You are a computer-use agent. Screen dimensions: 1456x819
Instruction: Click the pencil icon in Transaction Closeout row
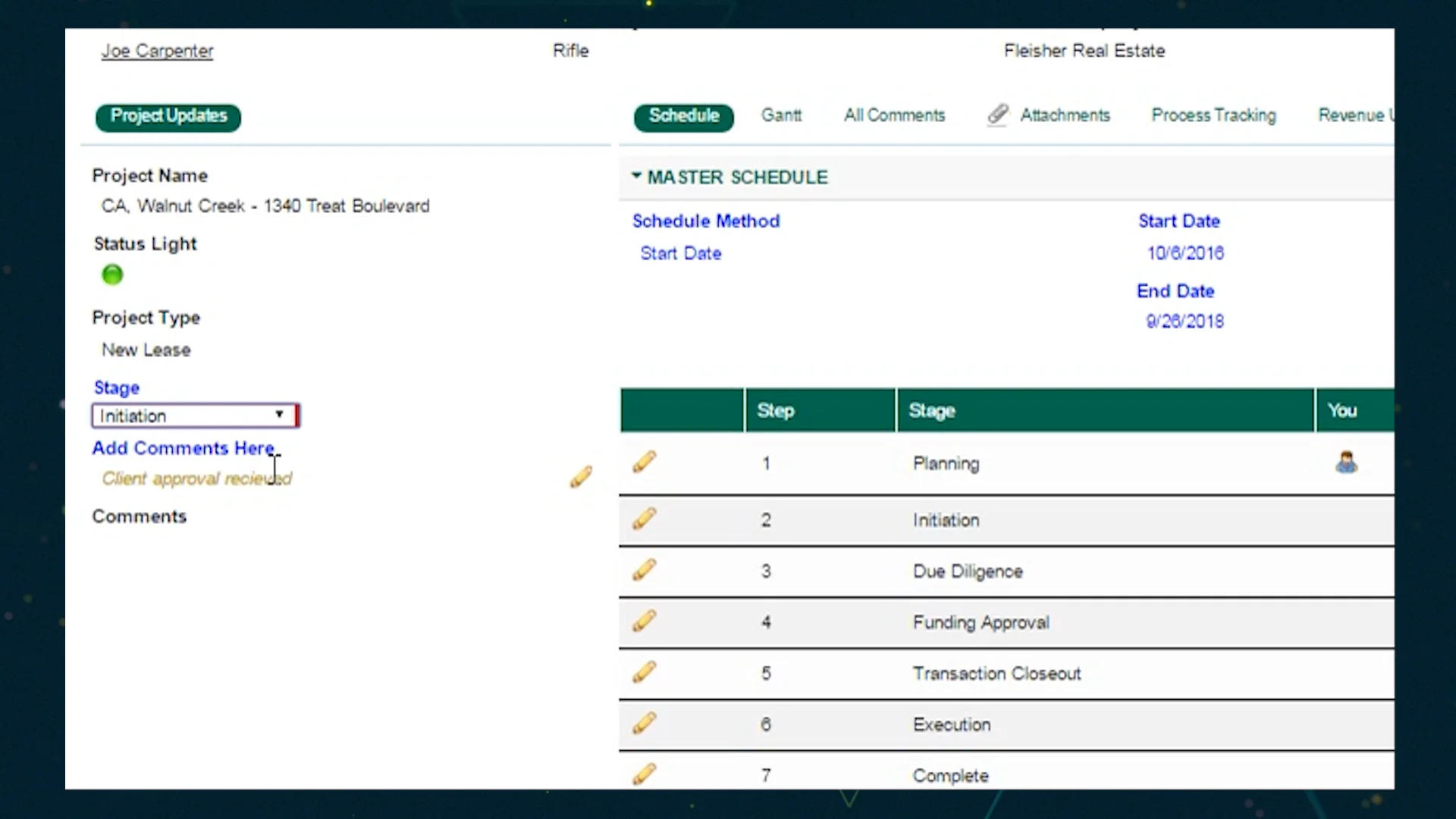(x=645, y=672)
